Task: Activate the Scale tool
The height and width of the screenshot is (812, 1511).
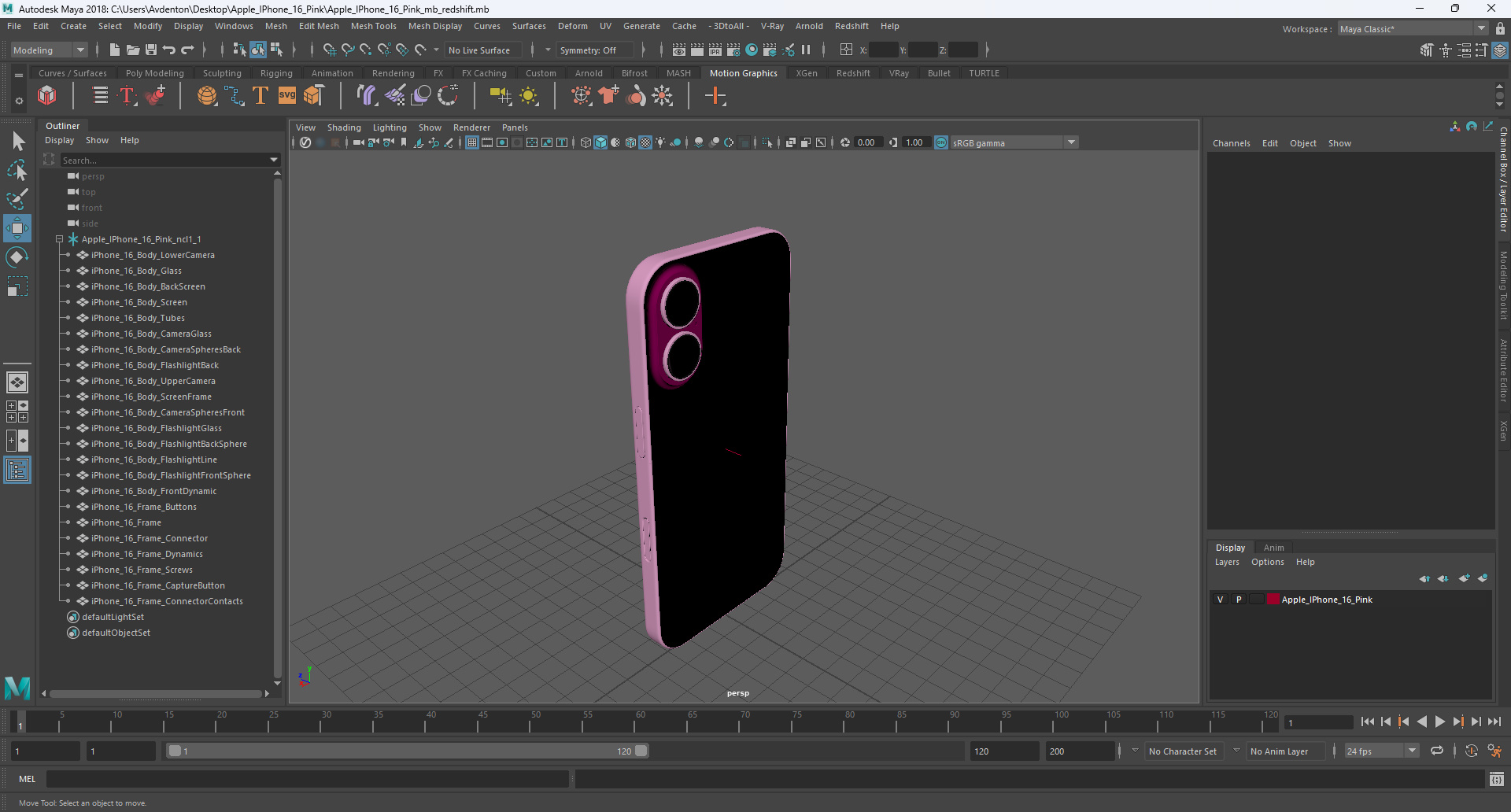Action: [17, 286]
